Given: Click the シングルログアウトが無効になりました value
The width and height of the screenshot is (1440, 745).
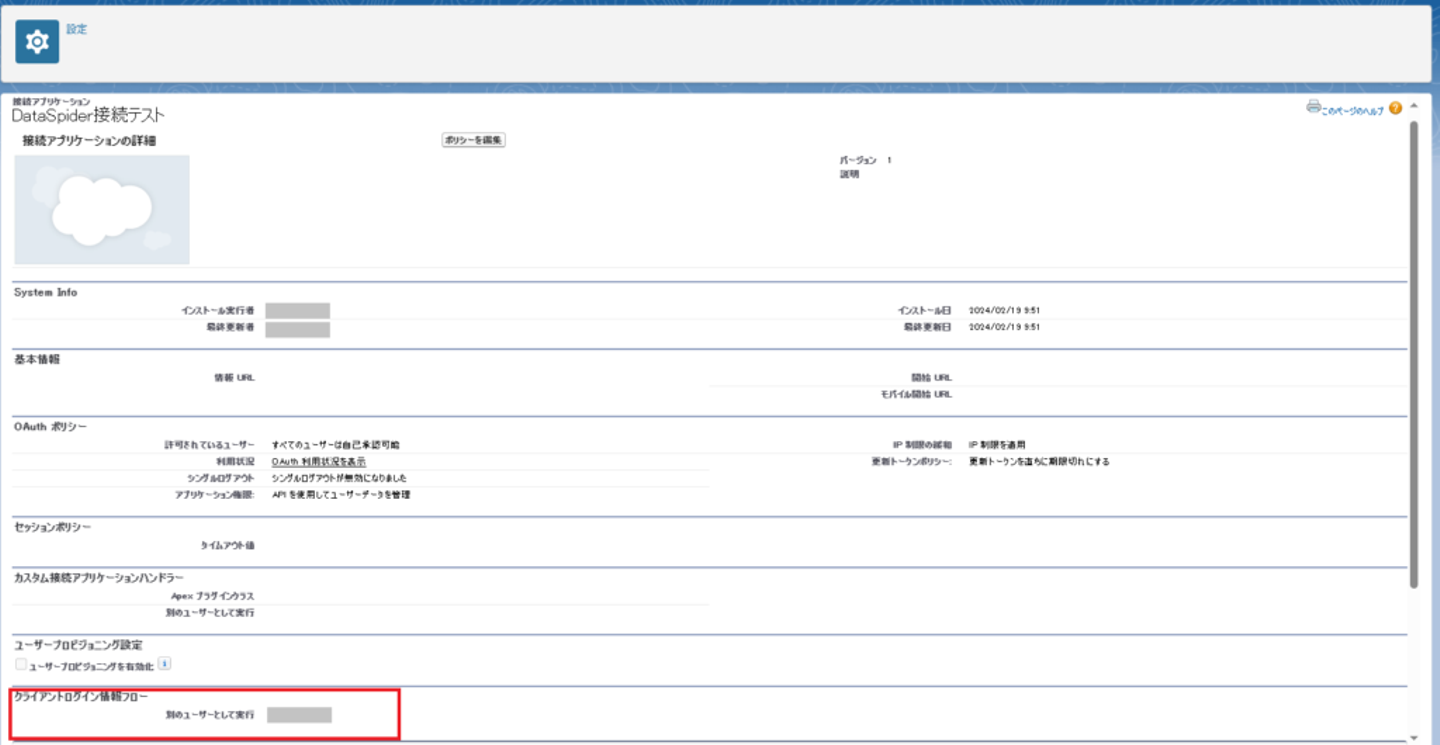Looking at the screenshot, I should pyautogui.click(x=339, y=478).
